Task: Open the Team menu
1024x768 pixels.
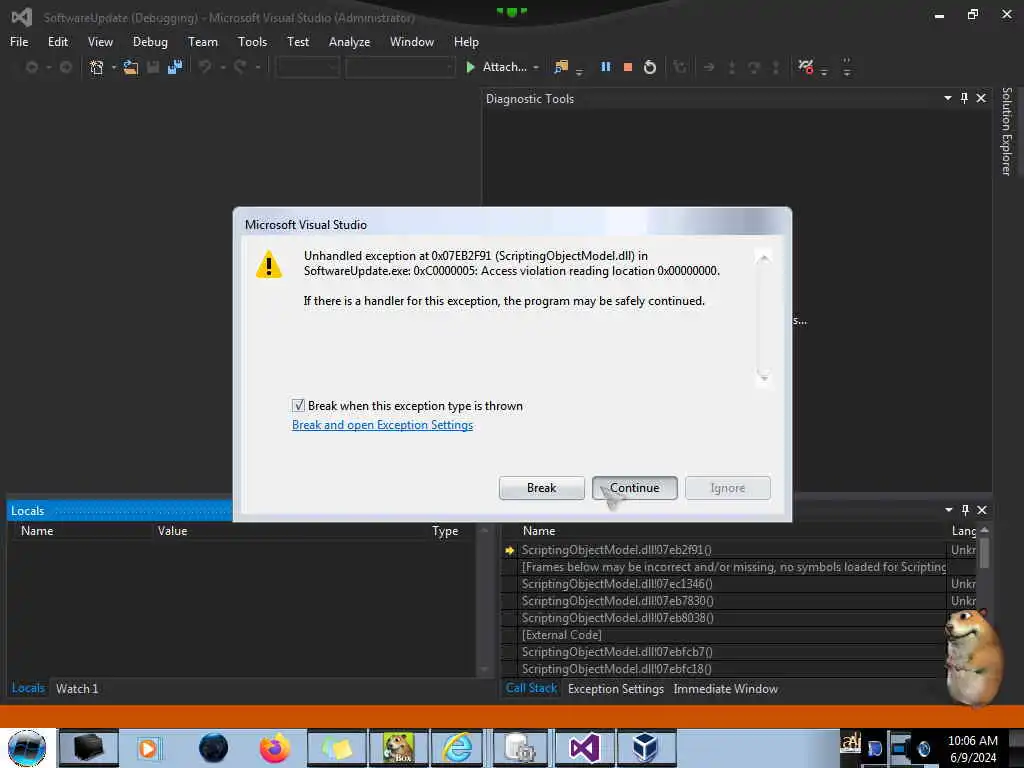Action: (202, 42)
